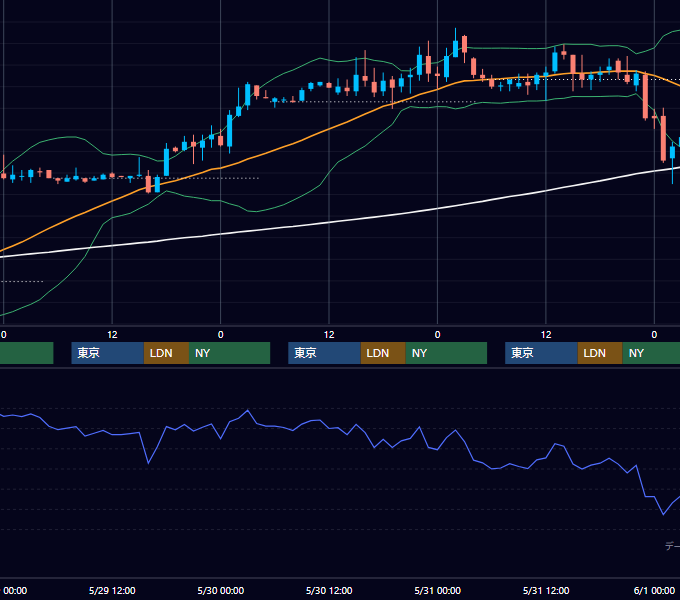
Task: Pick the LDN session block for 5/31
Action: (x=600, y=353)
